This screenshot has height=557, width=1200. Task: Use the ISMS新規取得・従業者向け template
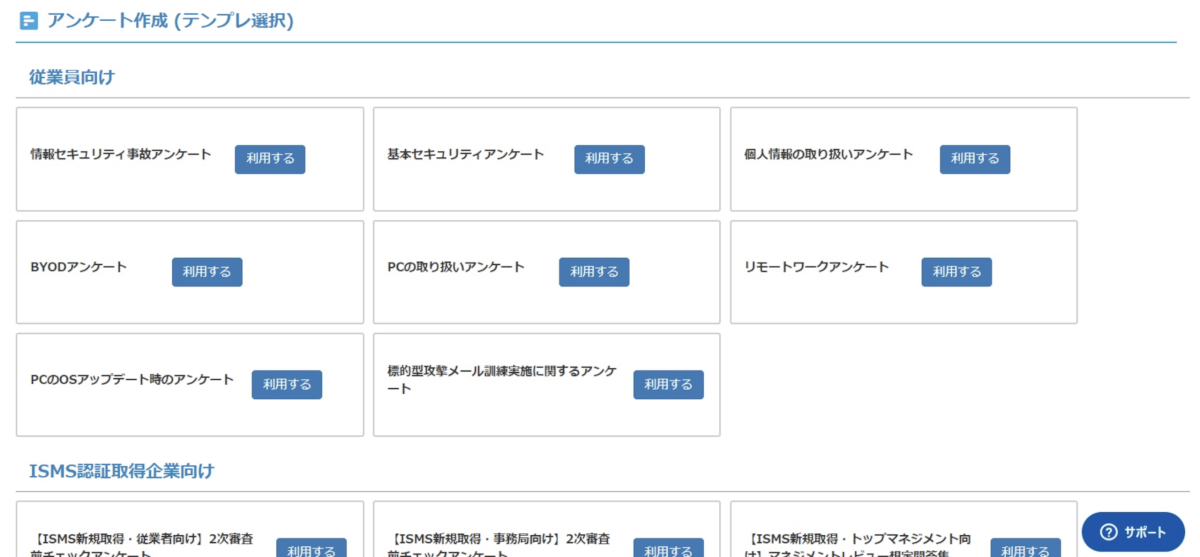[x=311, y=548]
